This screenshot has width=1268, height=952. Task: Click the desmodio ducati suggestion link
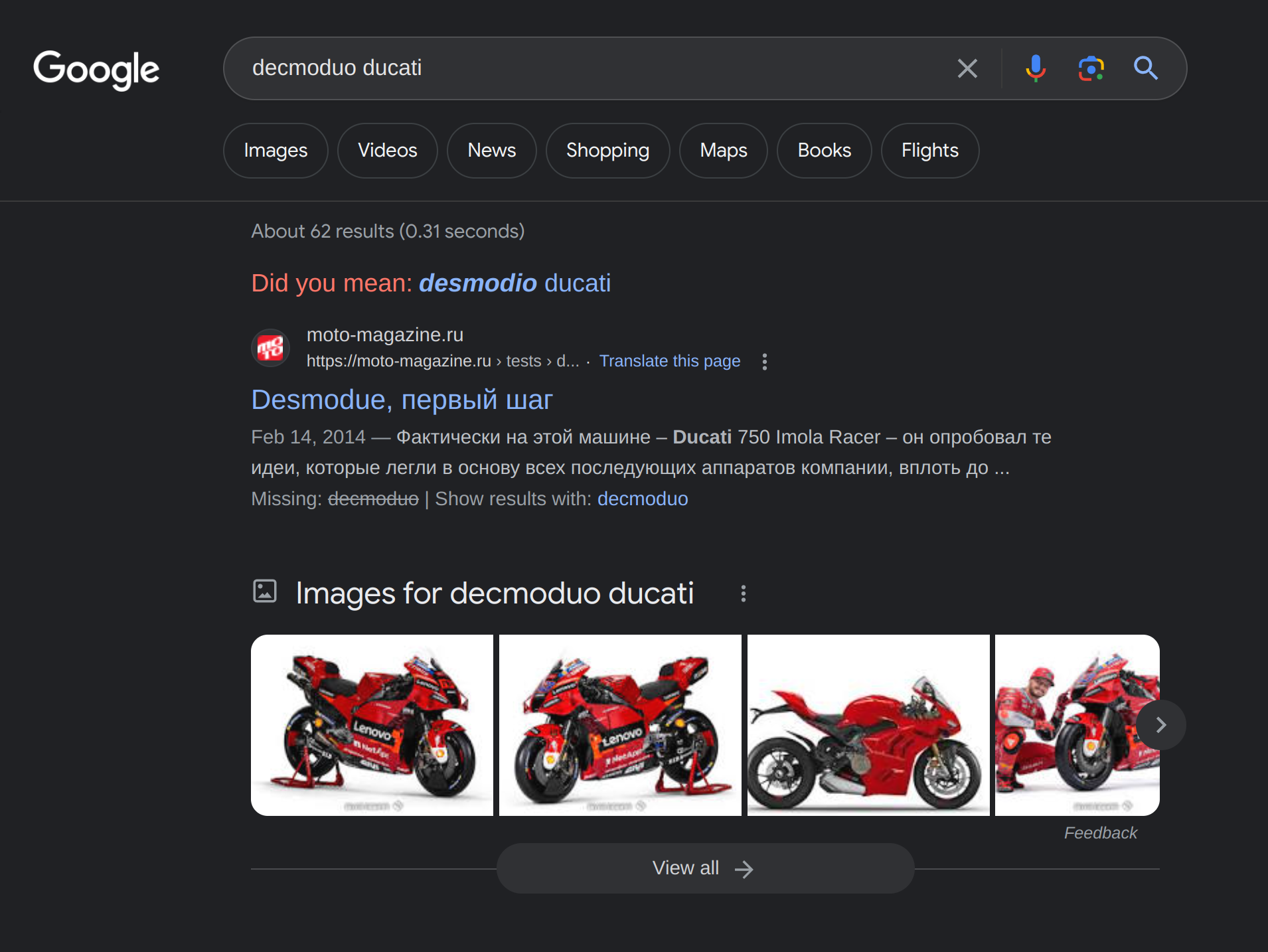coord(515,283)
